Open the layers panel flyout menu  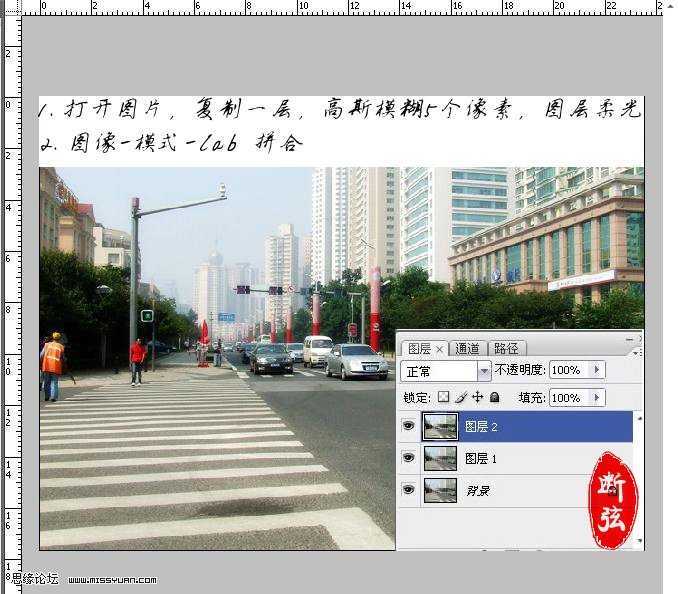pos(636,353)
